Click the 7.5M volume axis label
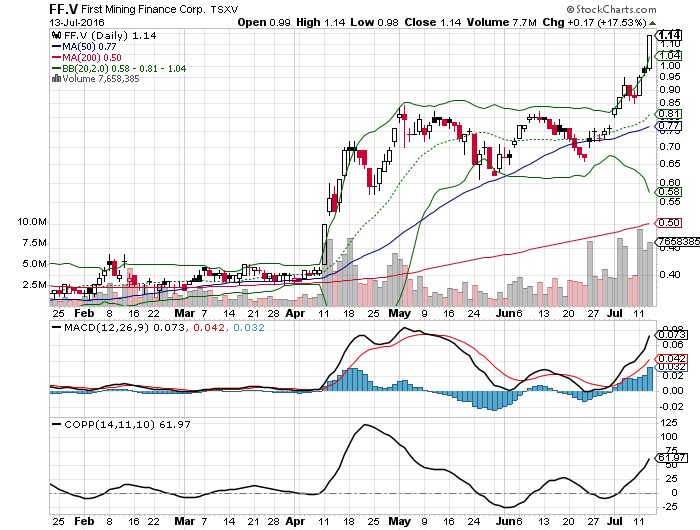Viewport: 700px width, 530px height. 34,243
